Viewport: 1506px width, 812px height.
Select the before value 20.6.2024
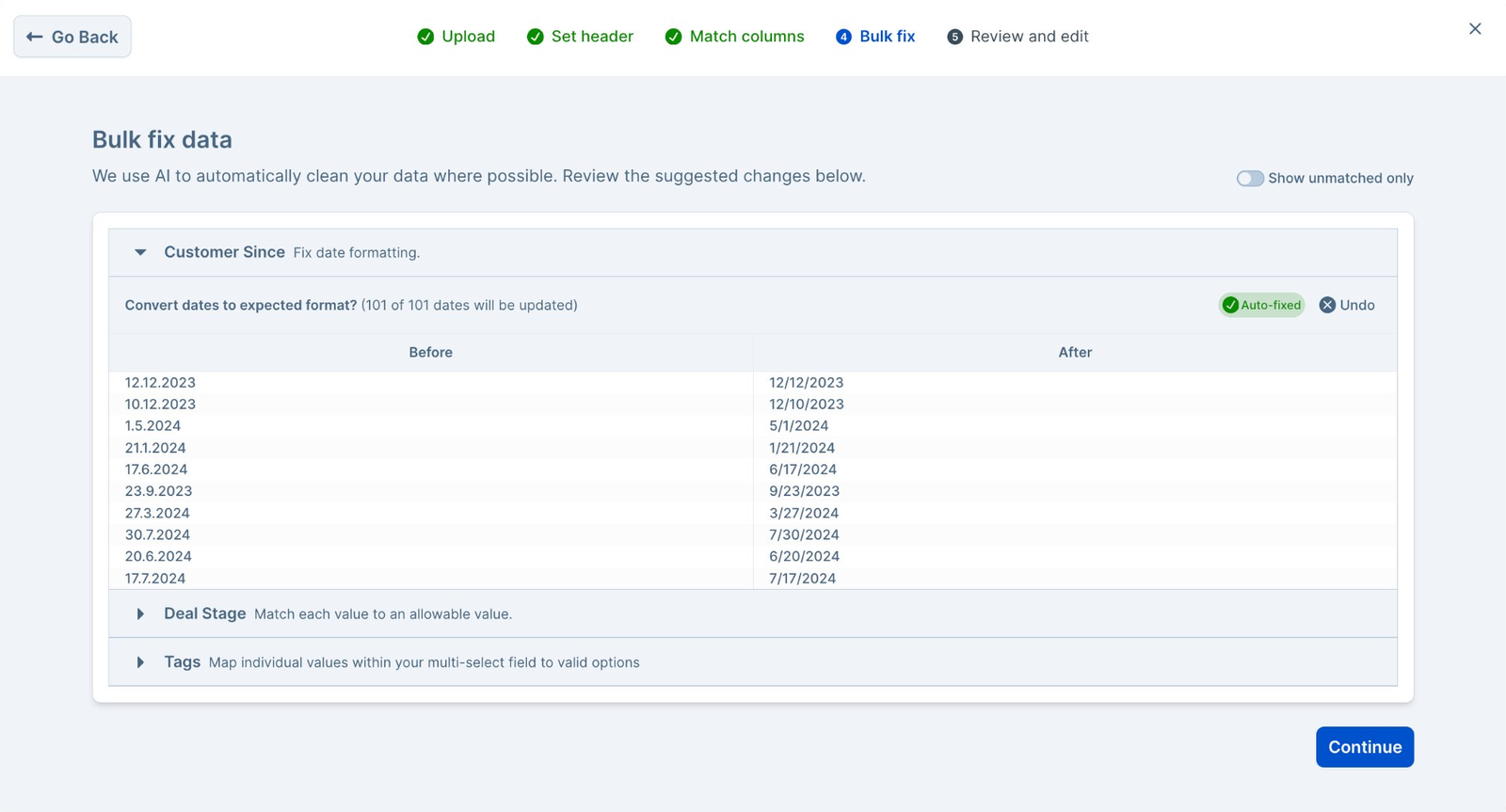[x=158, y=557]
